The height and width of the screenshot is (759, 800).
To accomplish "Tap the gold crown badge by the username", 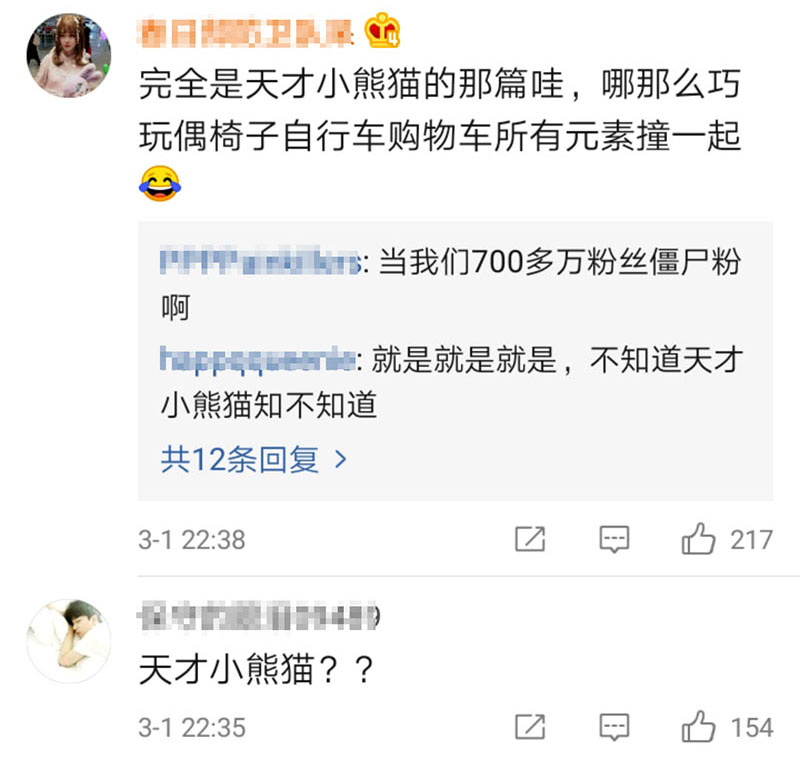I will 382,31.
